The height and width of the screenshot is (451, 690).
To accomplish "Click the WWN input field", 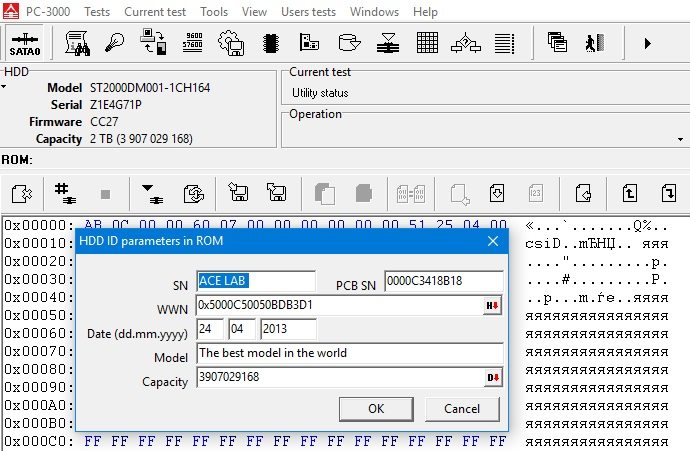I will point(340,305).
